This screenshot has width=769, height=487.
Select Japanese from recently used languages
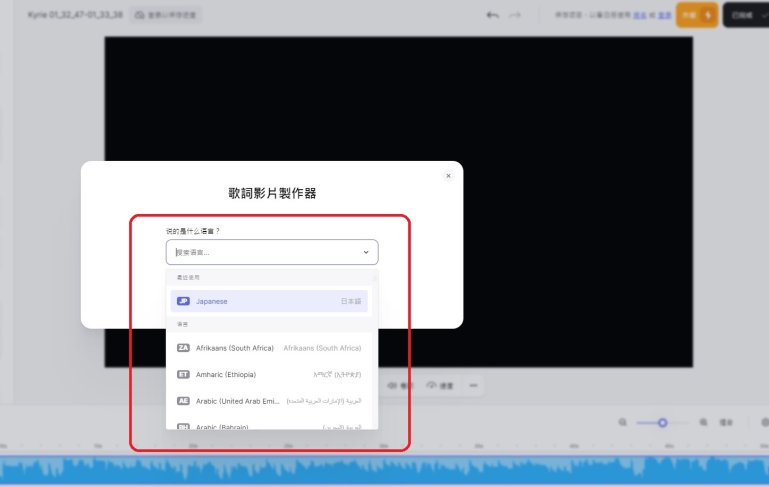point(269,301)
